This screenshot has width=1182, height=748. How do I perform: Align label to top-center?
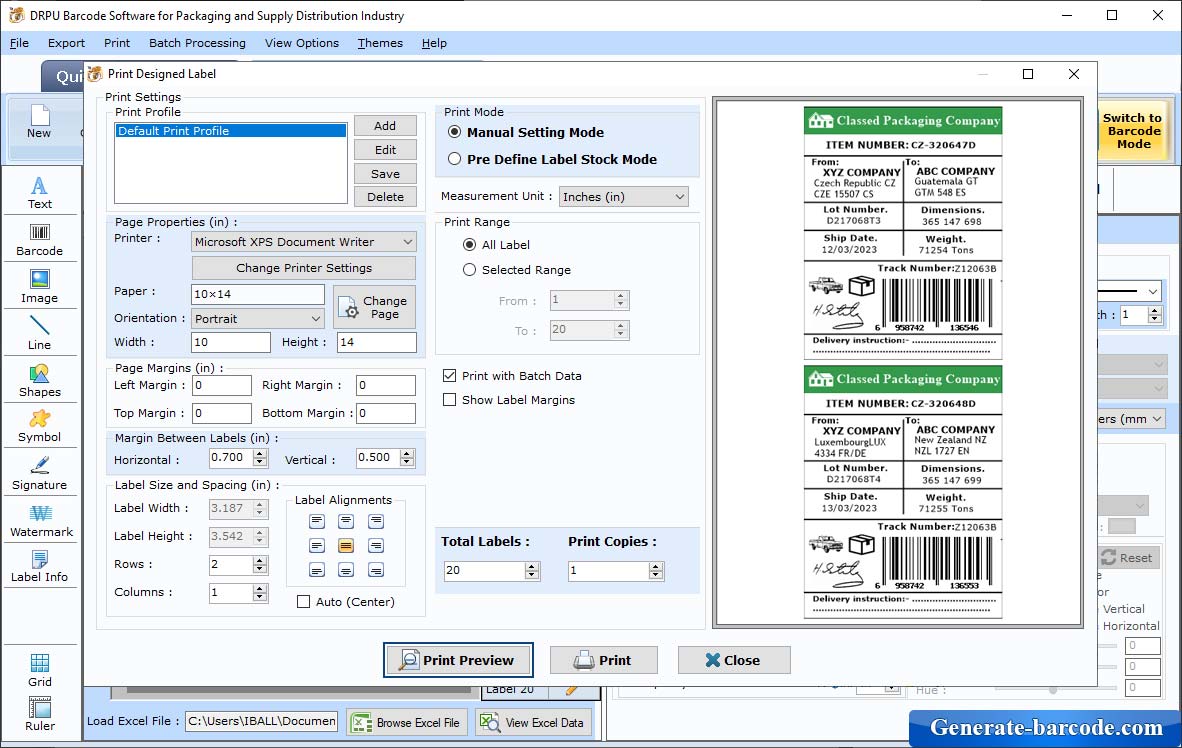(x=346, y=521)
